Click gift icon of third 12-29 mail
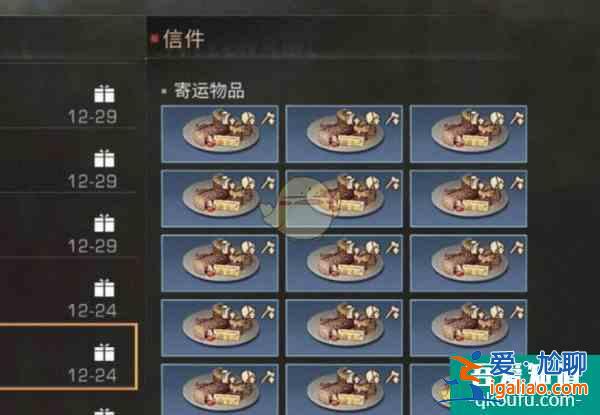Screen dimensions: 600x415 [104, 223]
